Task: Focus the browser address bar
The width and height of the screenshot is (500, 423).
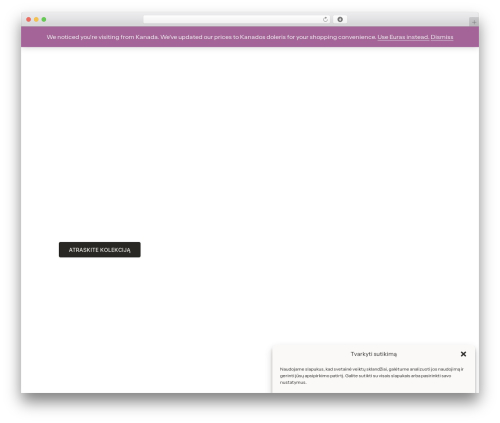Action: click(x=237, y=20)
